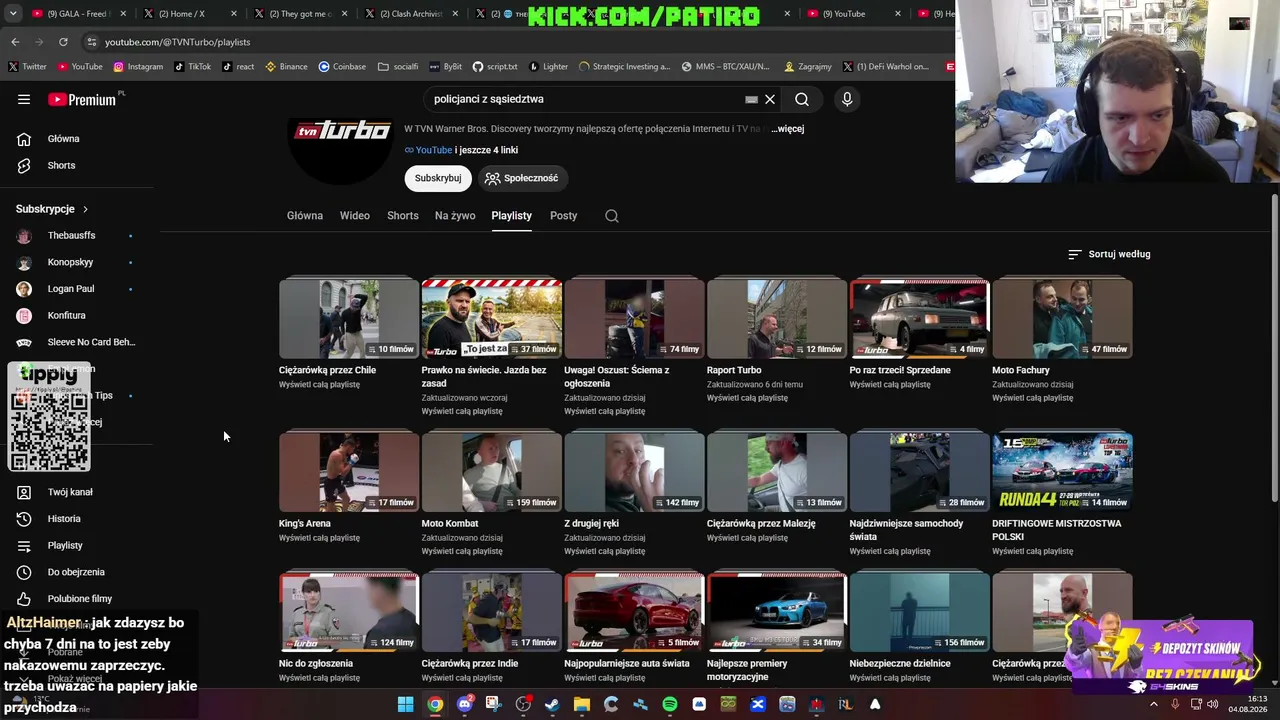Open Moto Kombat playlist title
The image size is (1280, 720).
click(x=450, y=524)
